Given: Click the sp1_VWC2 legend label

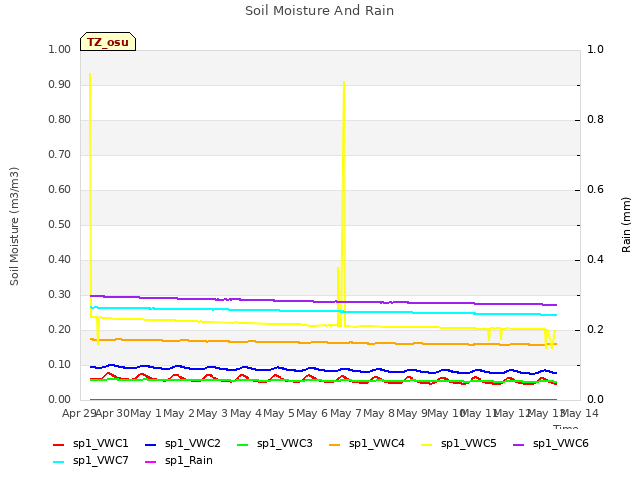Looking at the screenshot, I should pyautogui.click(x=193, y=444).
